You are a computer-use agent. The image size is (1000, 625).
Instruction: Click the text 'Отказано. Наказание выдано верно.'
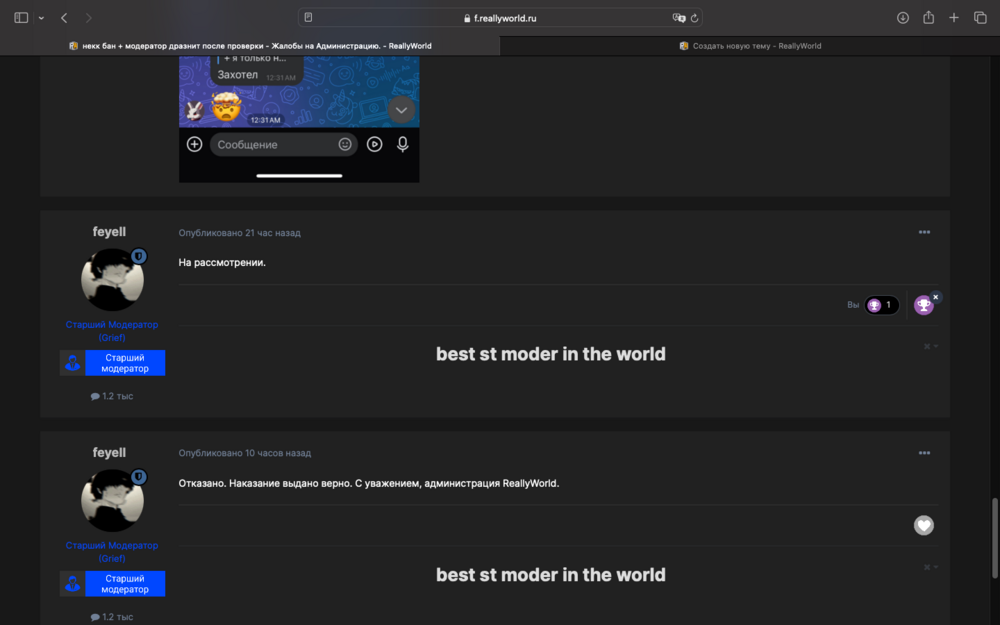264,483
